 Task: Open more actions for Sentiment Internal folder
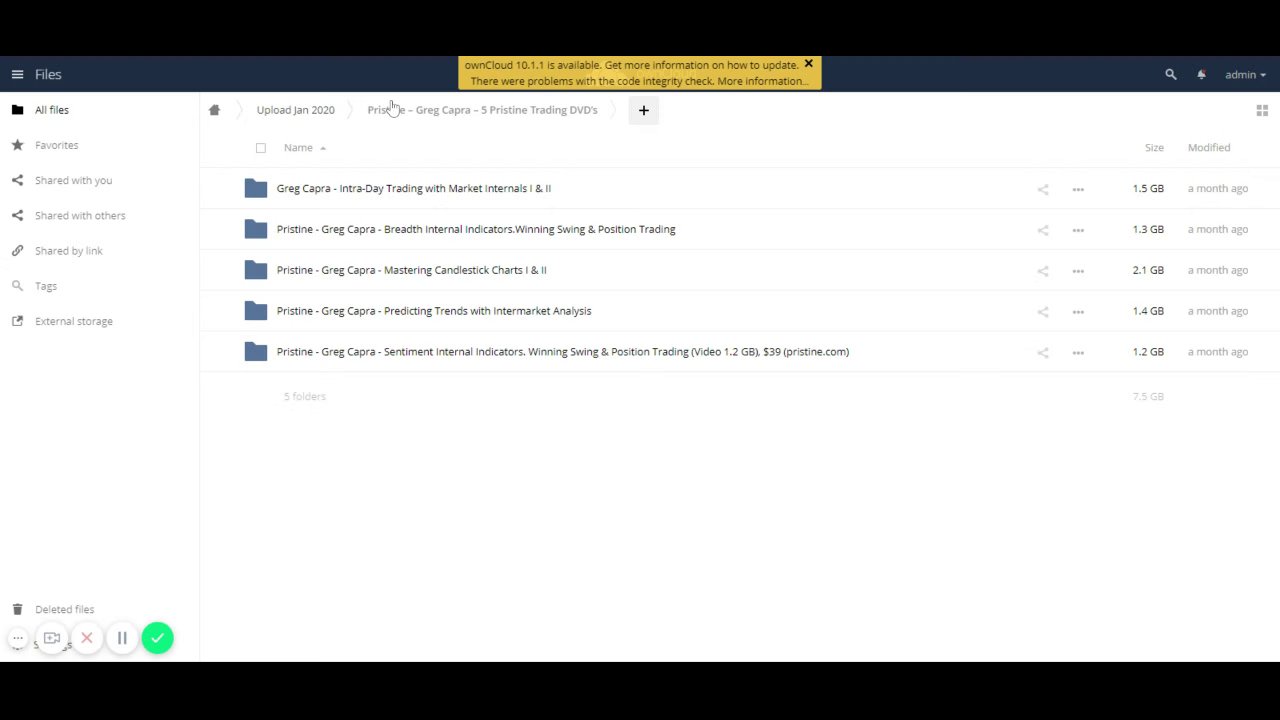(1078, 352)
